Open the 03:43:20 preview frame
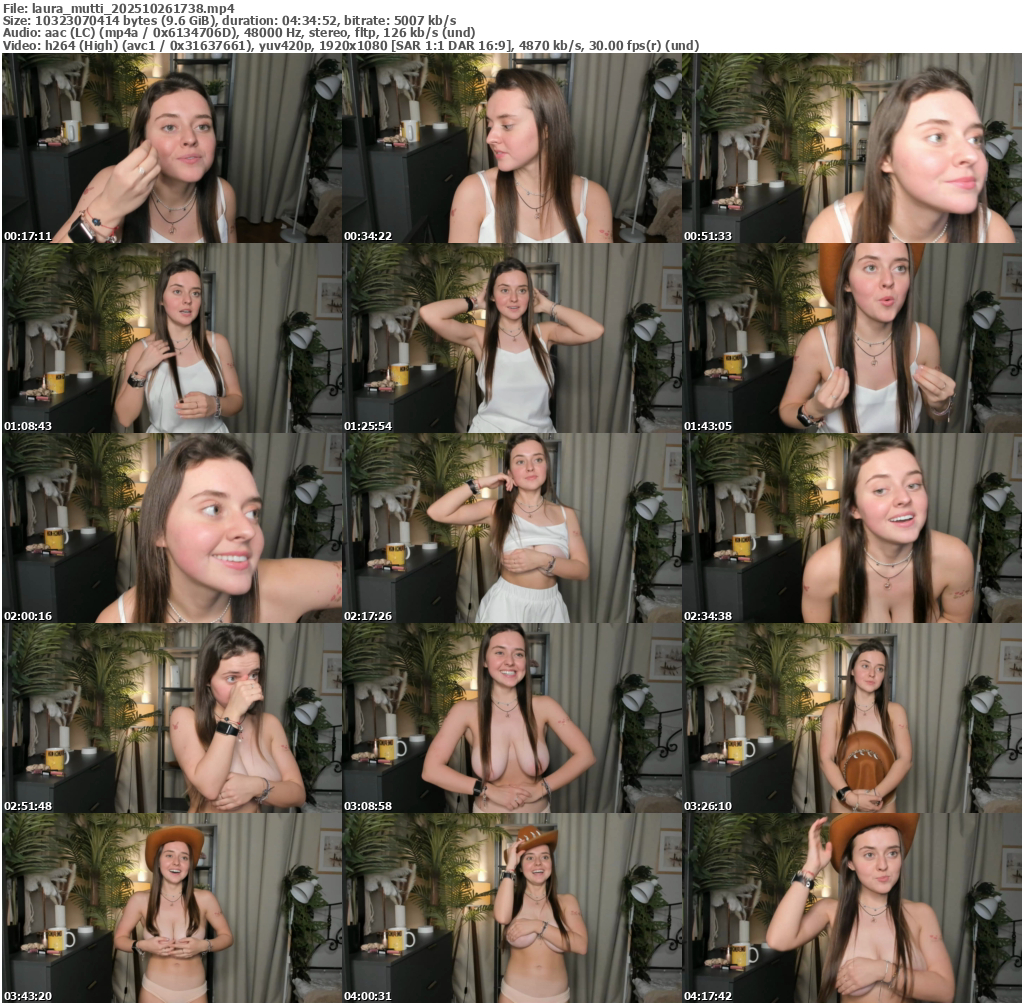 [x=172, y=908]
